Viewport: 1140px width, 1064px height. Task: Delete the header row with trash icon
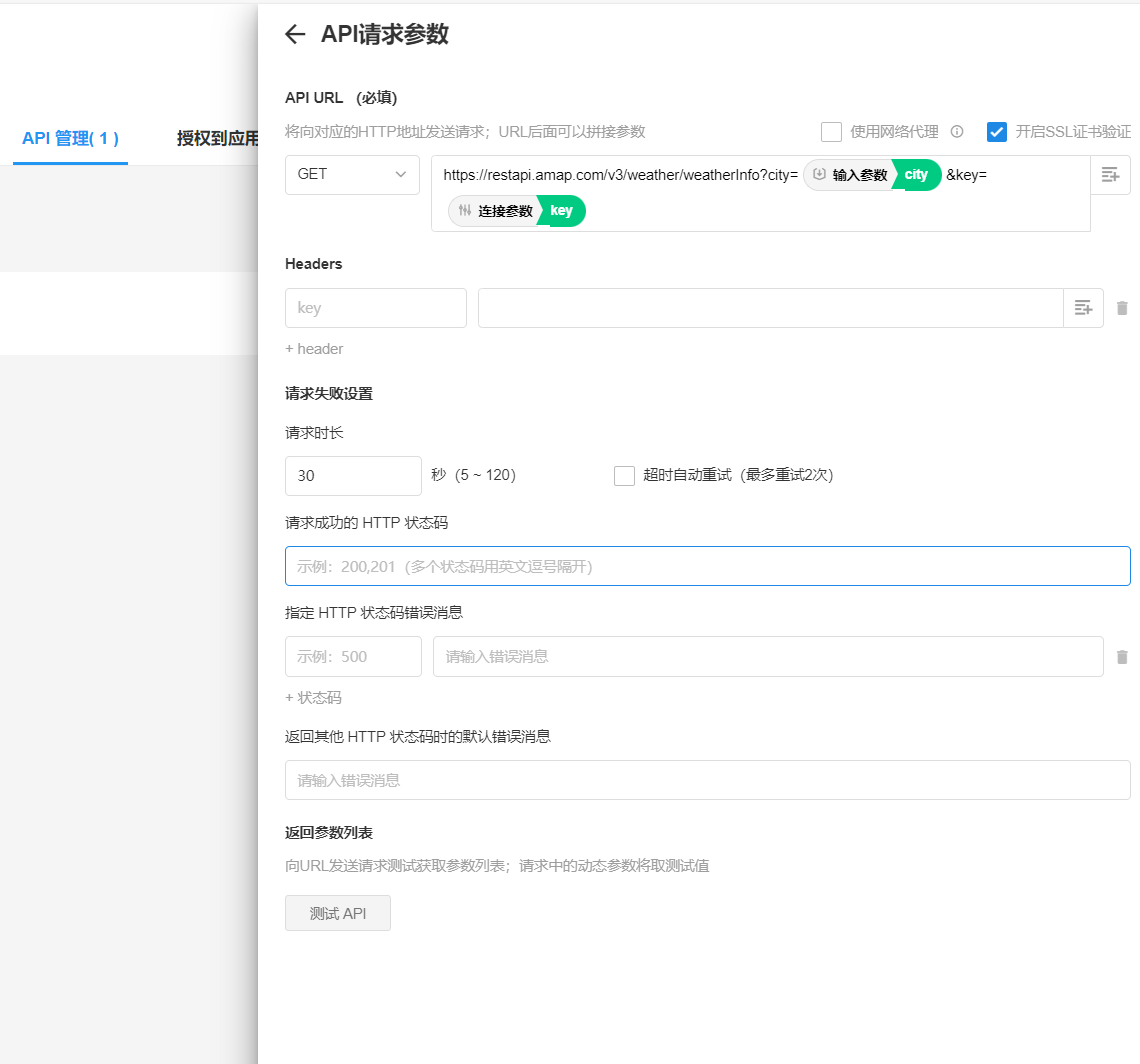[x=1122, y=308]
